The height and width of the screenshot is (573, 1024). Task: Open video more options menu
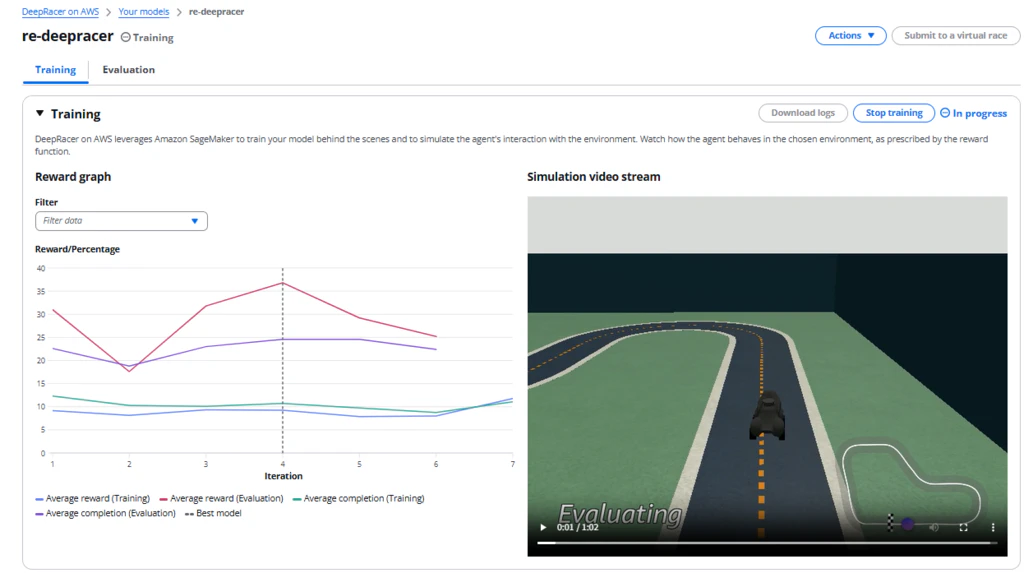point(993,527)
